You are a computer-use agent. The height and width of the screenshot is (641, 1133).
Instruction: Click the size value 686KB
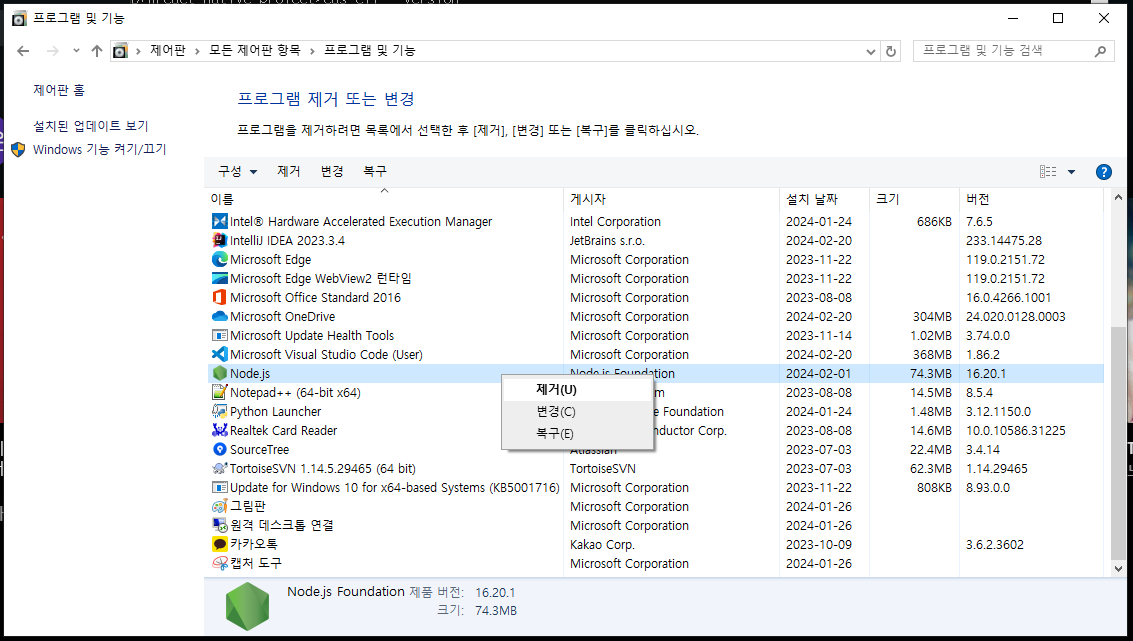934,221
